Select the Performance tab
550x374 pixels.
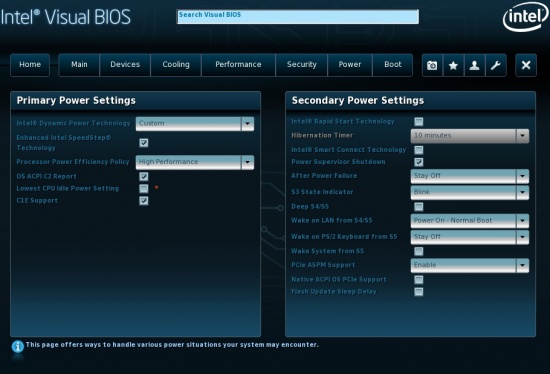pyautogui.click(x=239, y=65)
